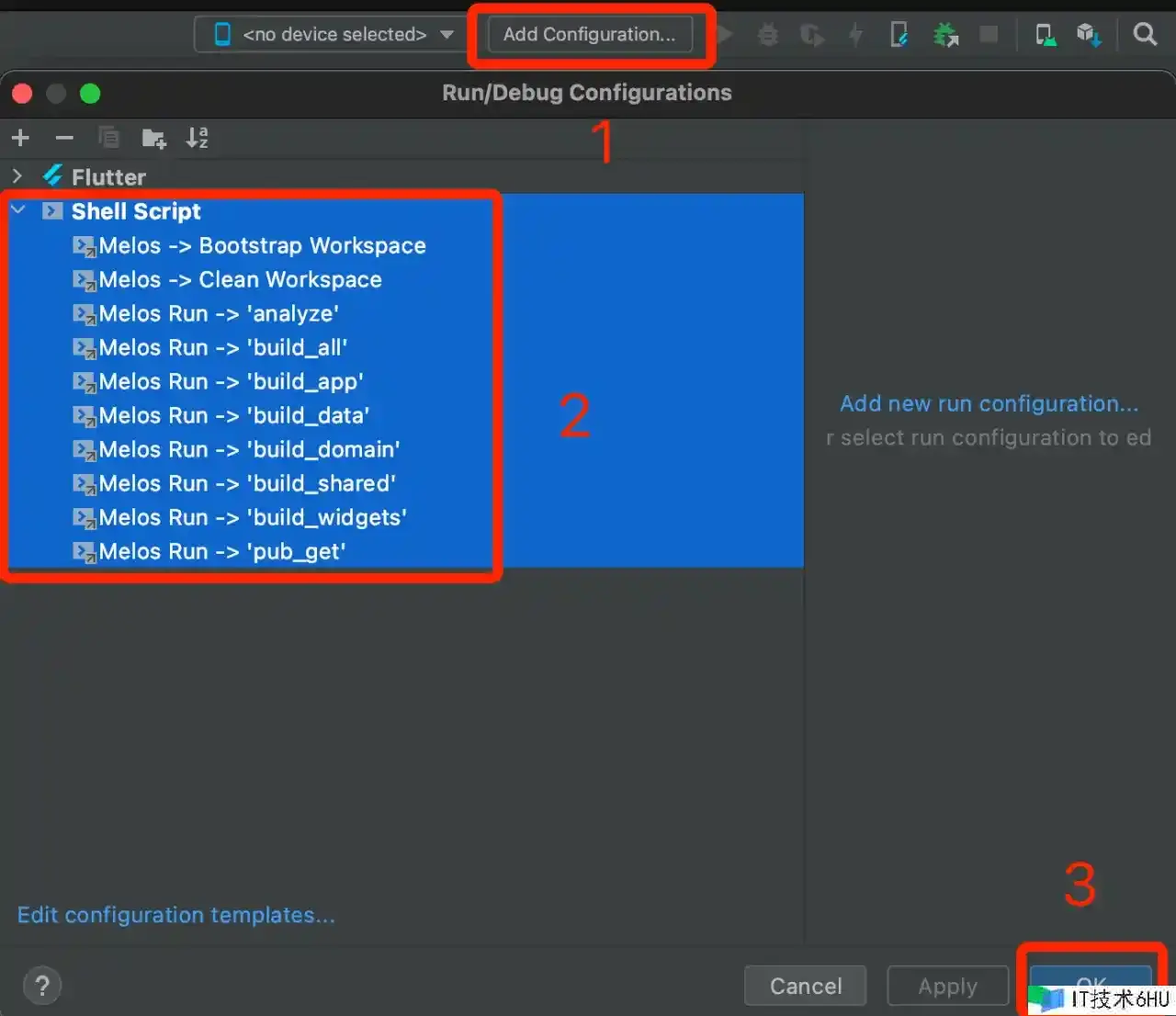Click shell icon beside 'pub_get' entry

(85, 552)
